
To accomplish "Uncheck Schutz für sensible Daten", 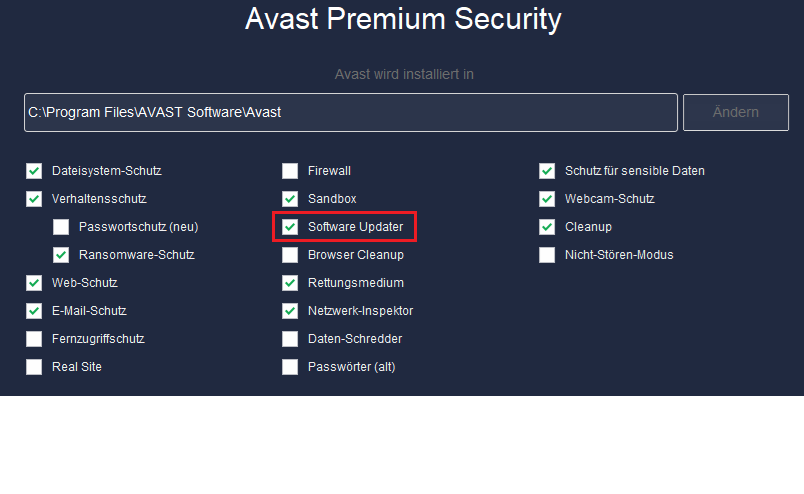I will pyautogui.click(x=547, y=171).
